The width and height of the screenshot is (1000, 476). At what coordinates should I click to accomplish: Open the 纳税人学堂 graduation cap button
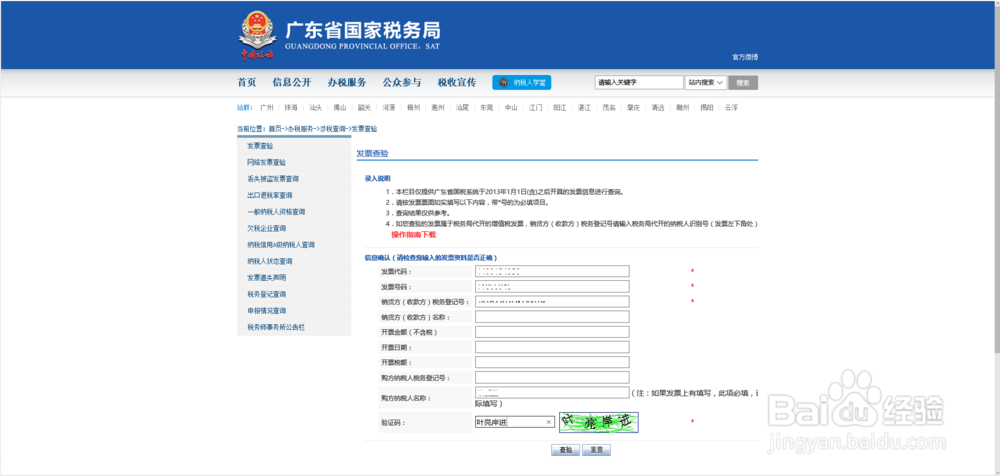[522, 82]
